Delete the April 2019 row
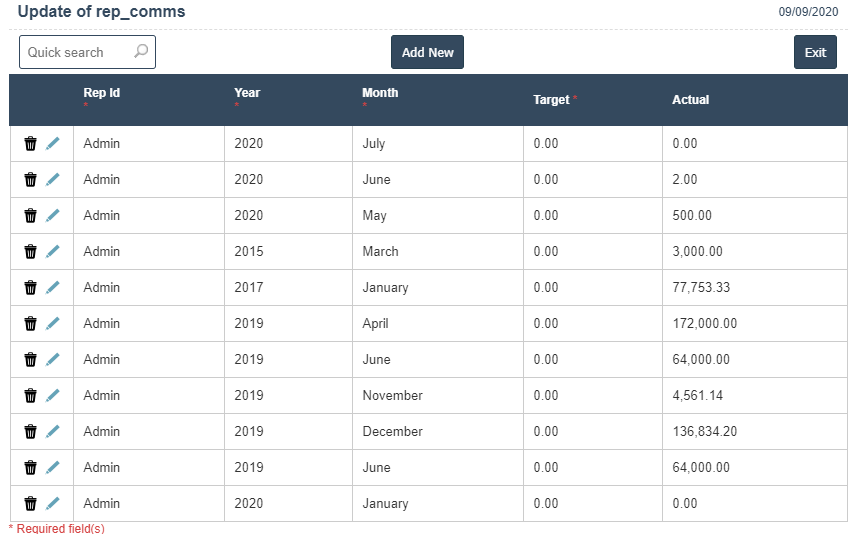 point(31,324)
